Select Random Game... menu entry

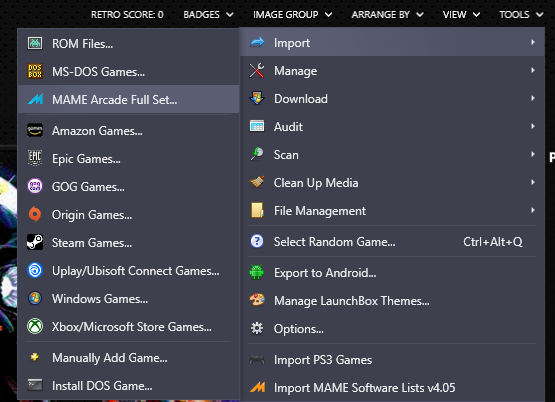[x=392, y=241]
